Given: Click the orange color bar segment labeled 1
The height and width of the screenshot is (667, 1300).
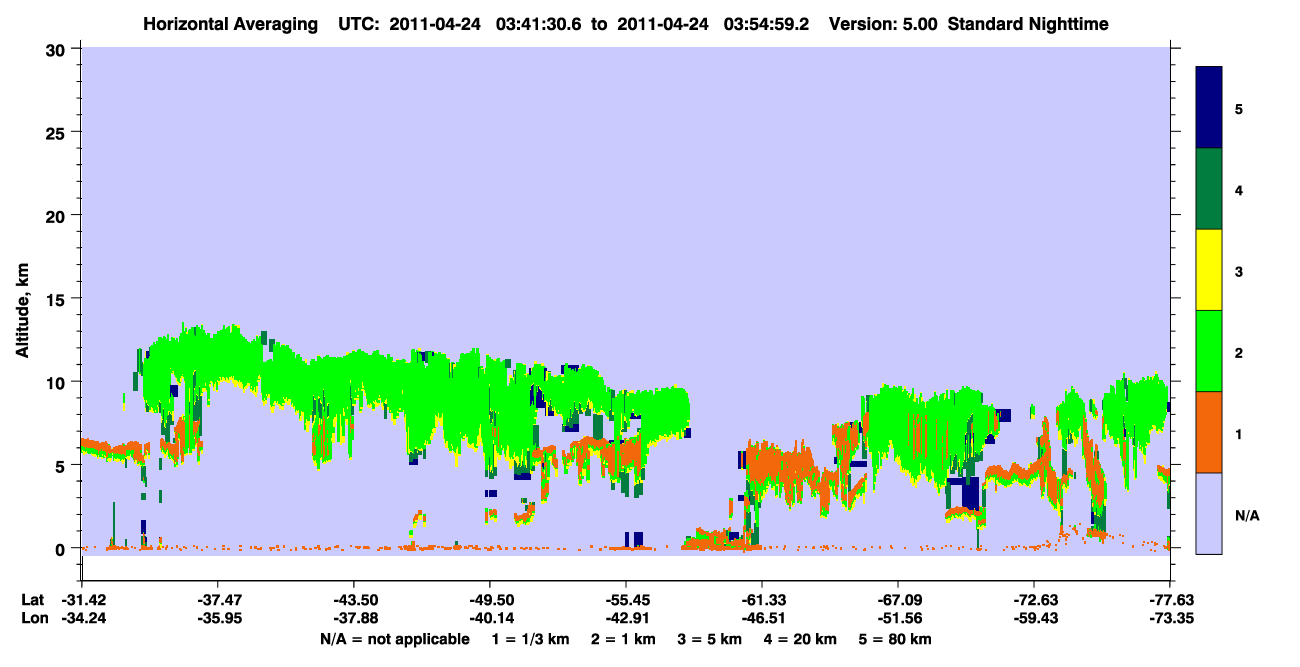Looking at the screenshot, I should click(1209, 432).
